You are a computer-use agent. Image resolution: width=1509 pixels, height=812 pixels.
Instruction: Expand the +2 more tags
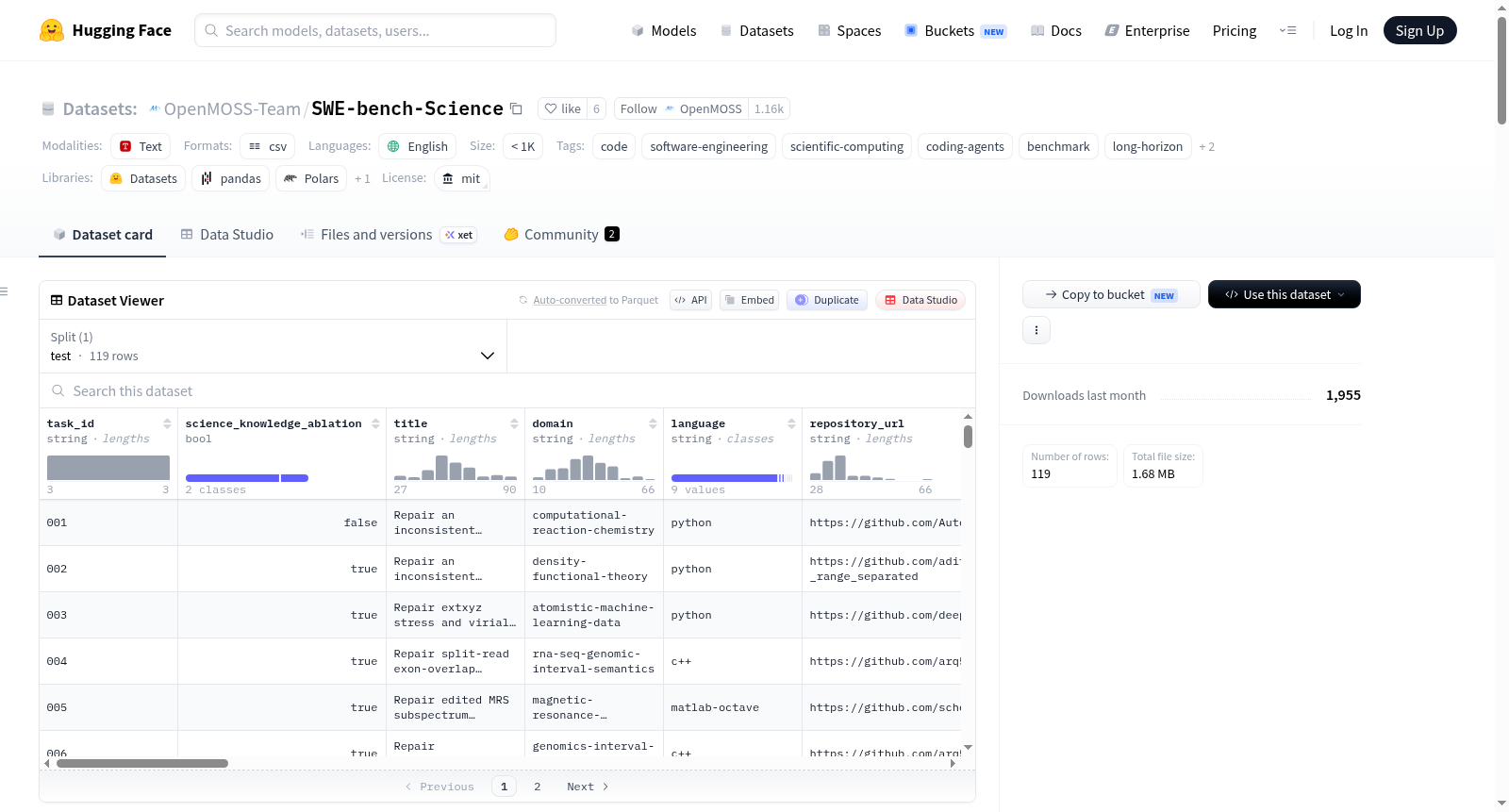point(1206,146)
